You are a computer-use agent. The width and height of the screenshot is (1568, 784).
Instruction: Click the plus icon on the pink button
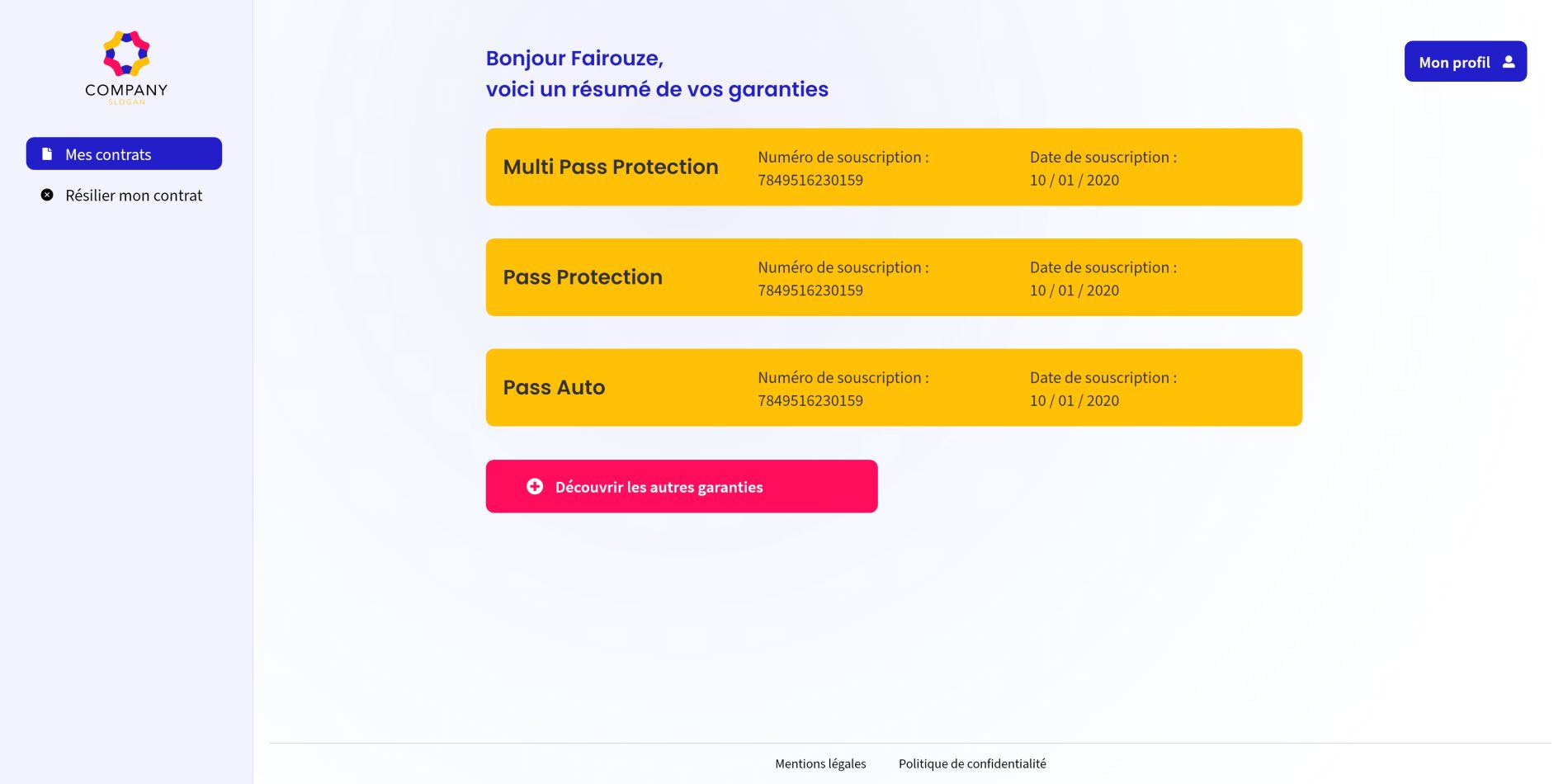[535, 487]
